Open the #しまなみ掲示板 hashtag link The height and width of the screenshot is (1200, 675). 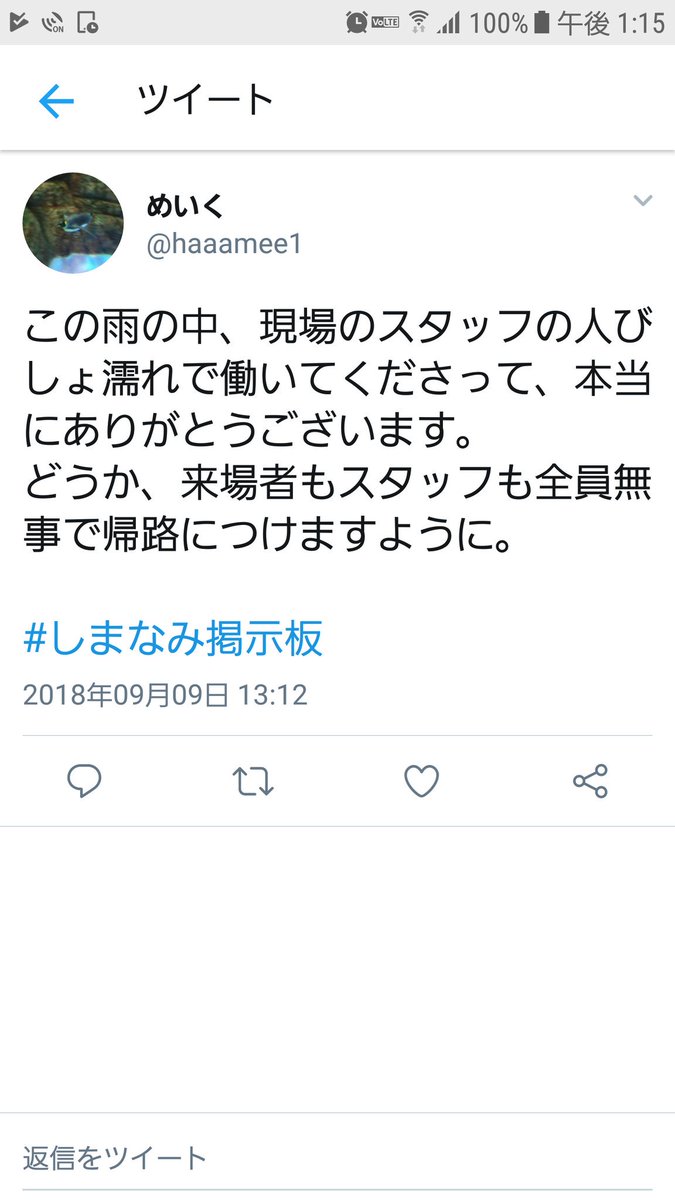coord(173,638)
